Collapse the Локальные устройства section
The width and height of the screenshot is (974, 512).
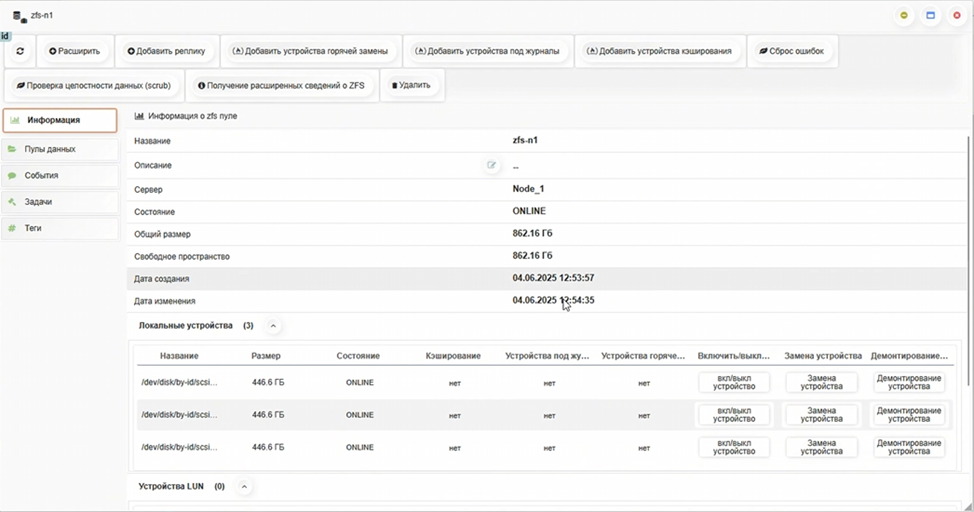click(274, 326)
